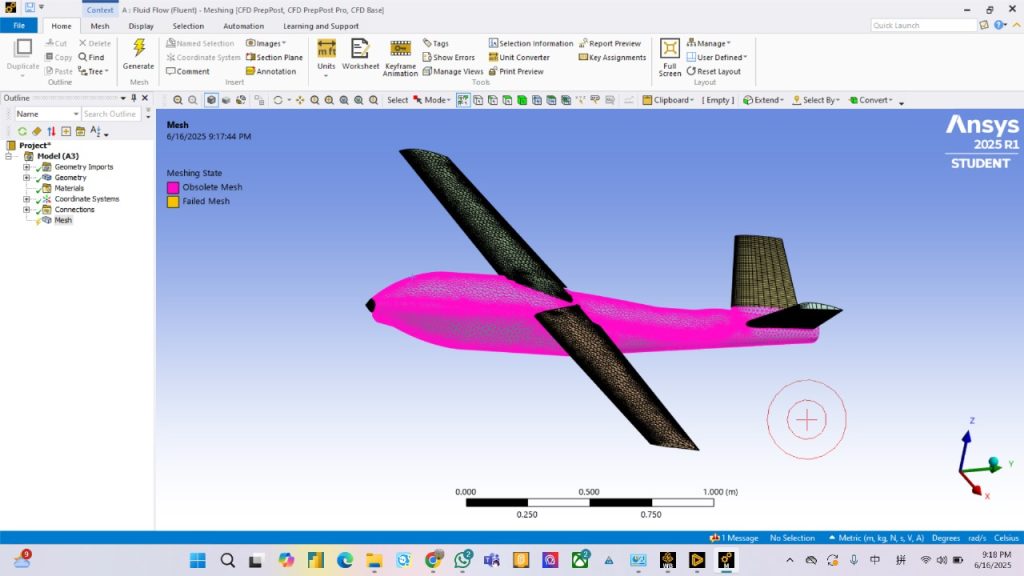Click the Quick Launch search field
The height and width of the screenshot is (576, 1024).
click(921, 26)
